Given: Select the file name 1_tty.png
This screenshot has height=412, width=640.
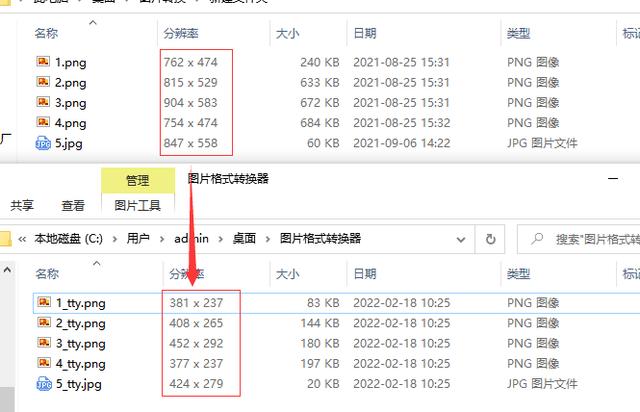Looking at the screenshot, I should tap(81, 303).
